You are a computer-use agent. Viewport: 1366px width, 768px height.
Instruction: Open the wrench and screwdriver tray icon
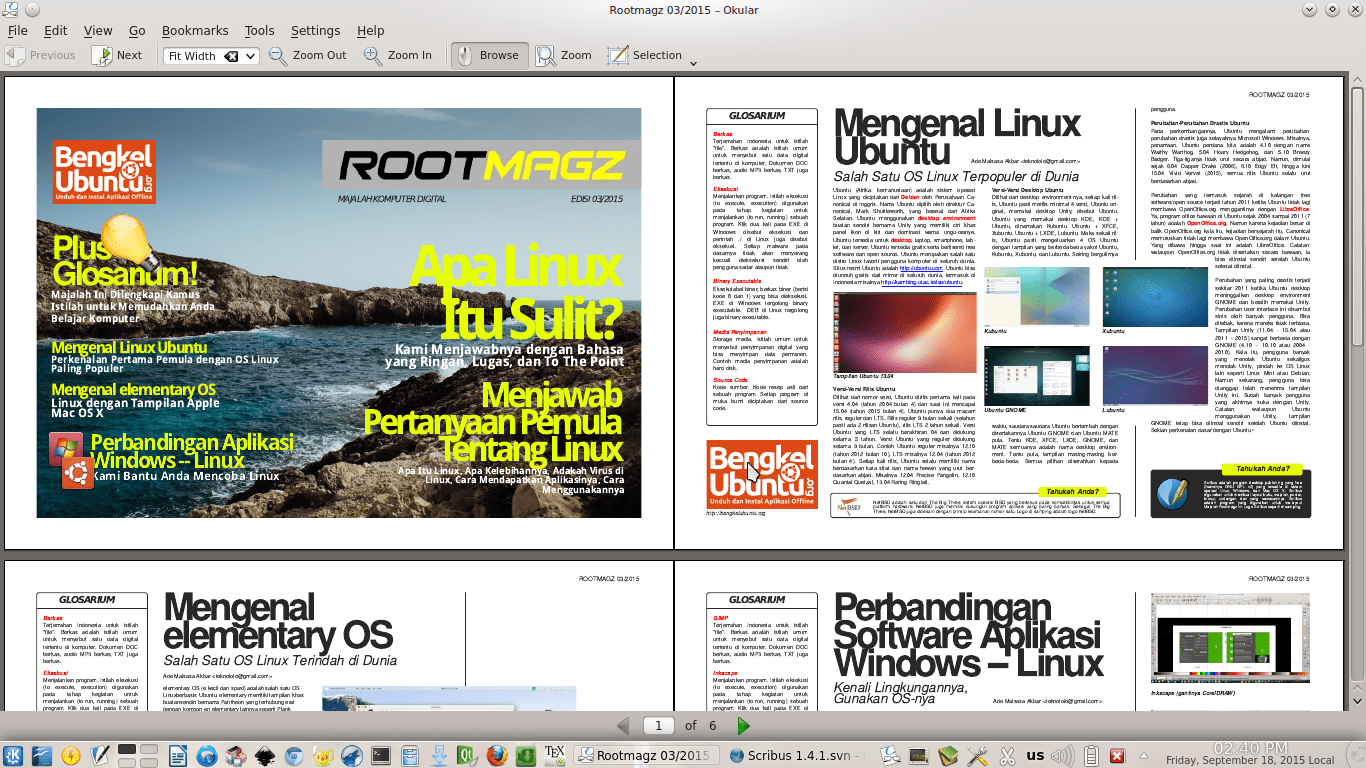(x=977, y=756)
